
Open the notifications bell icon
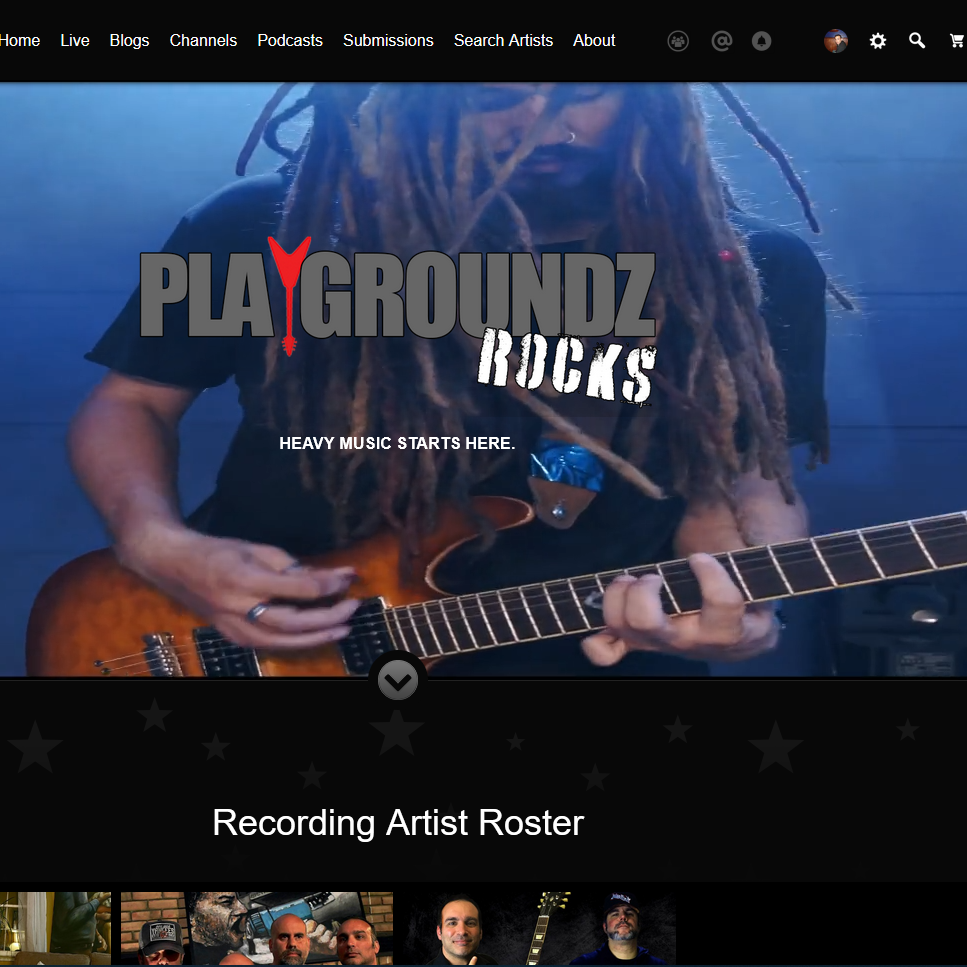point(762,41)
